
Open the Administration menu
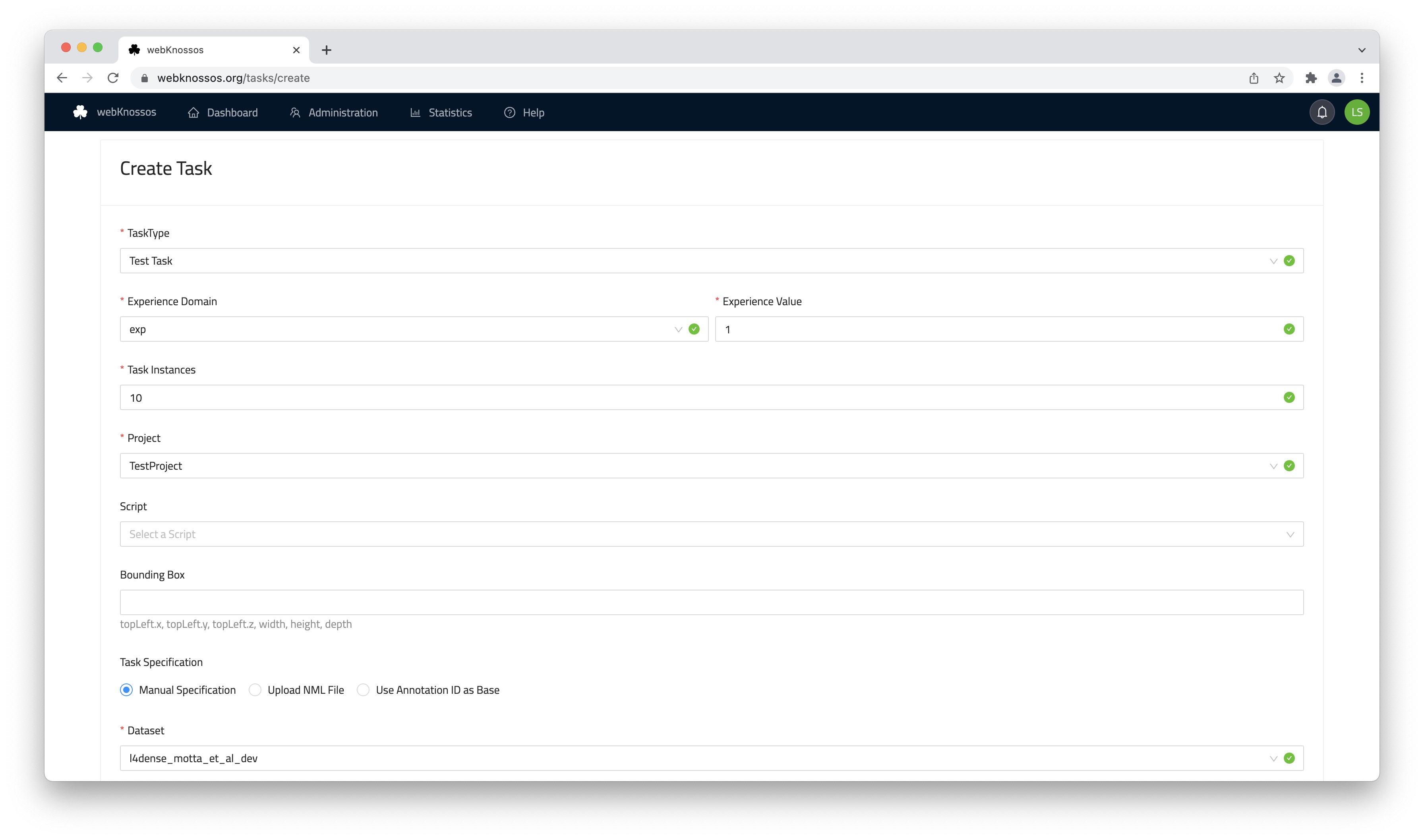click(x=333, y=112)
